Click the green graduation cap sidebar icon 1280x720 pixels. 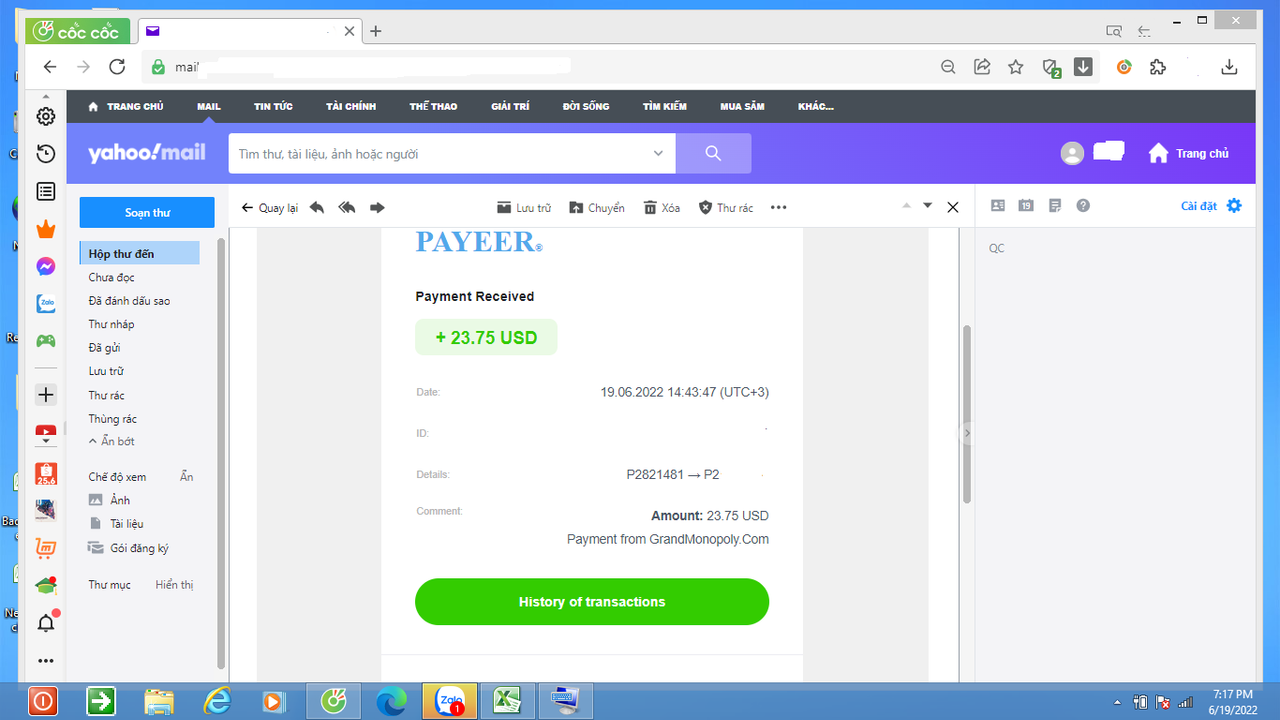[45, 585]
